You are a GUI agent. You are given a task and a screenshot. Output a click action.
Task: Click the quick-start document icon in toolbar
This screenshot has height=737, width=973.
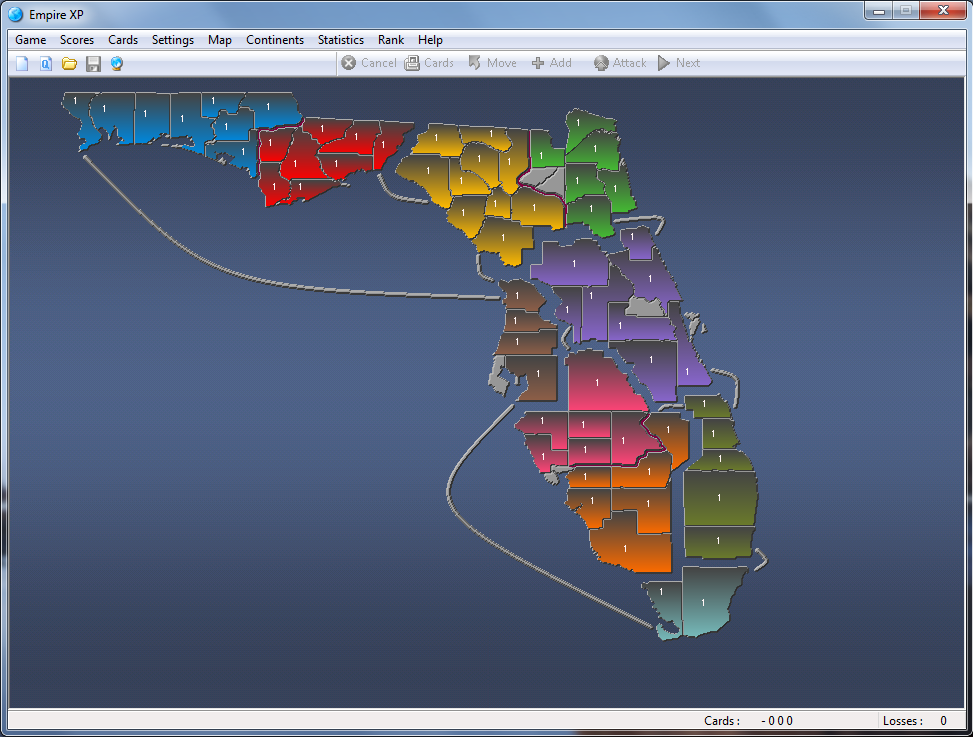[x=46, y=64]
